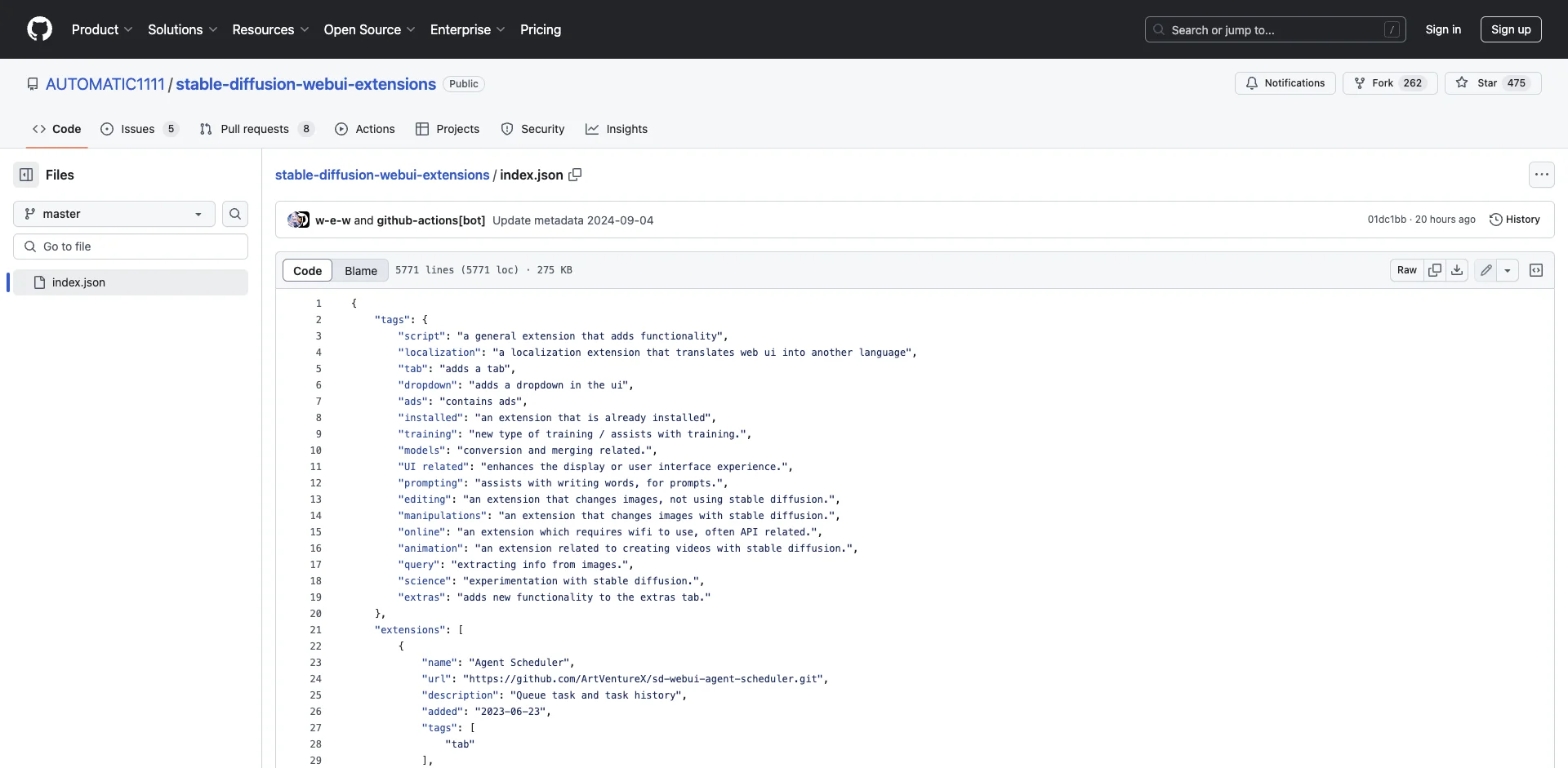Image resolution: width=1568 pixels, height=768 pixels.
Task: Open the symbols panel
Action: 1536,270
